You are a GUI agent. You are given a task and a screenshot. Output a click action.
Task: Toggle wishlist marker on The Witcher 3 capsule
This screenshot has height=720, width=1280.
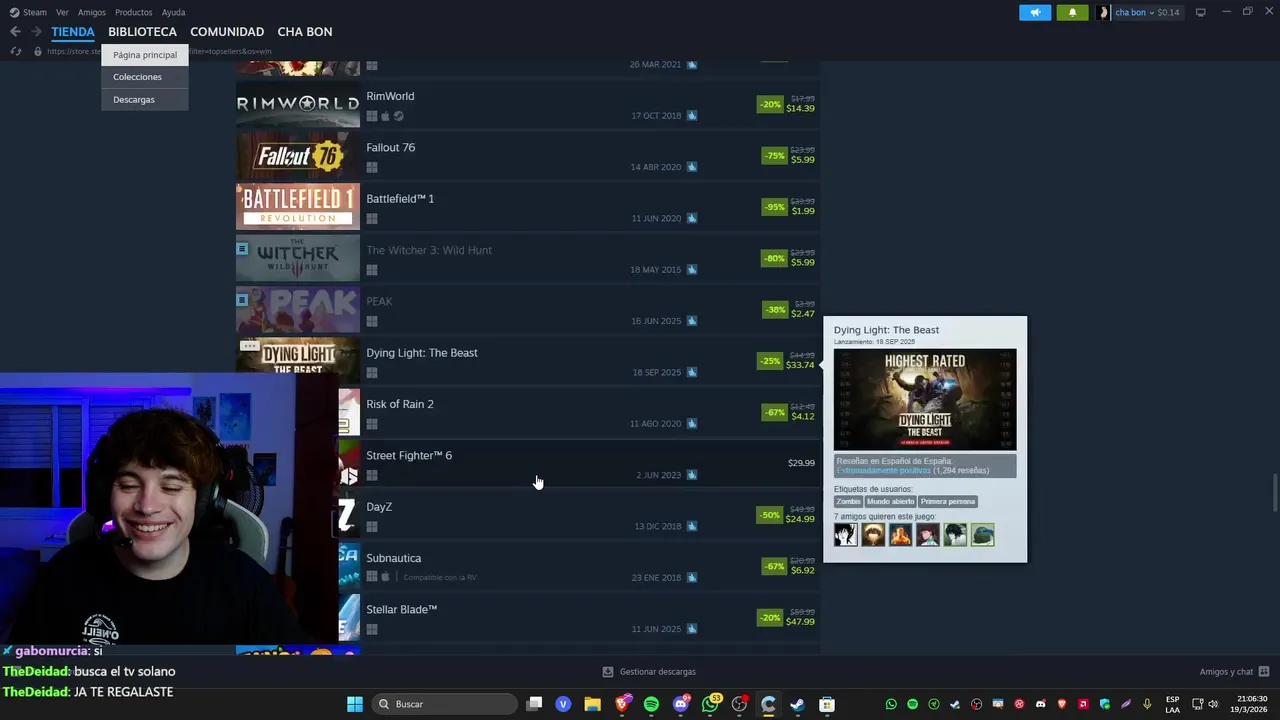click(242, 248)
